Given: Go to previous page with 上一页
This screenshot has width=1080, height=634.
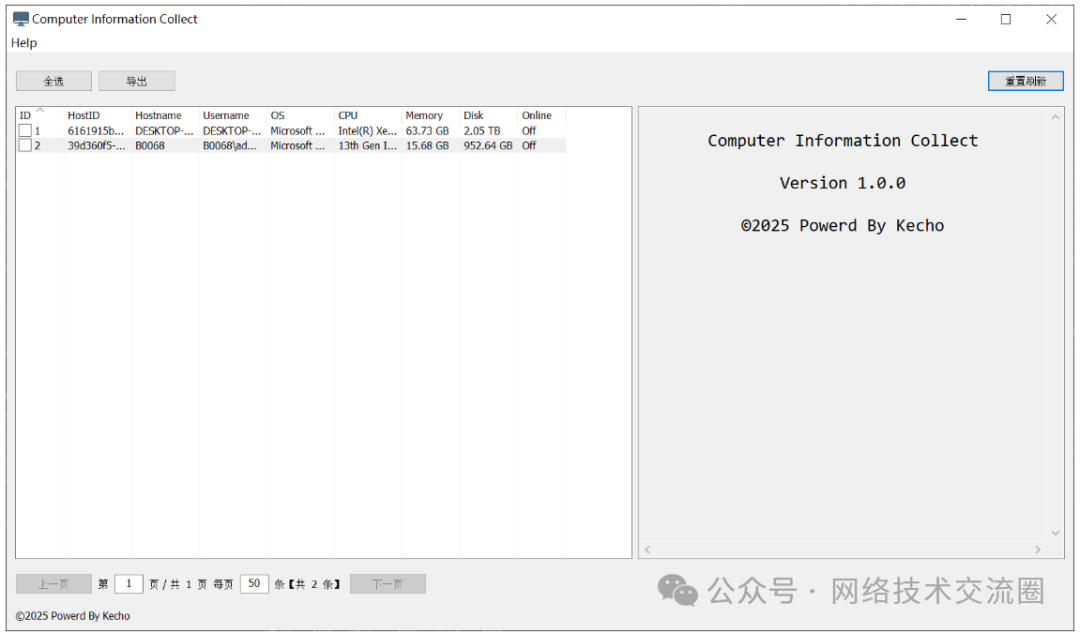Looking at the screenshot, I should coord(53,584).
